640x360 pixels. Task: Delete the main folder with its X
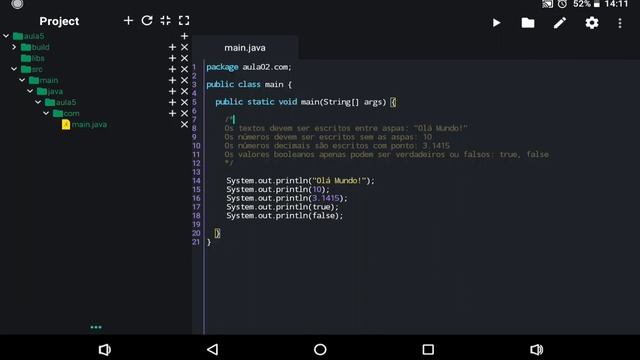[x=184, y=80]
